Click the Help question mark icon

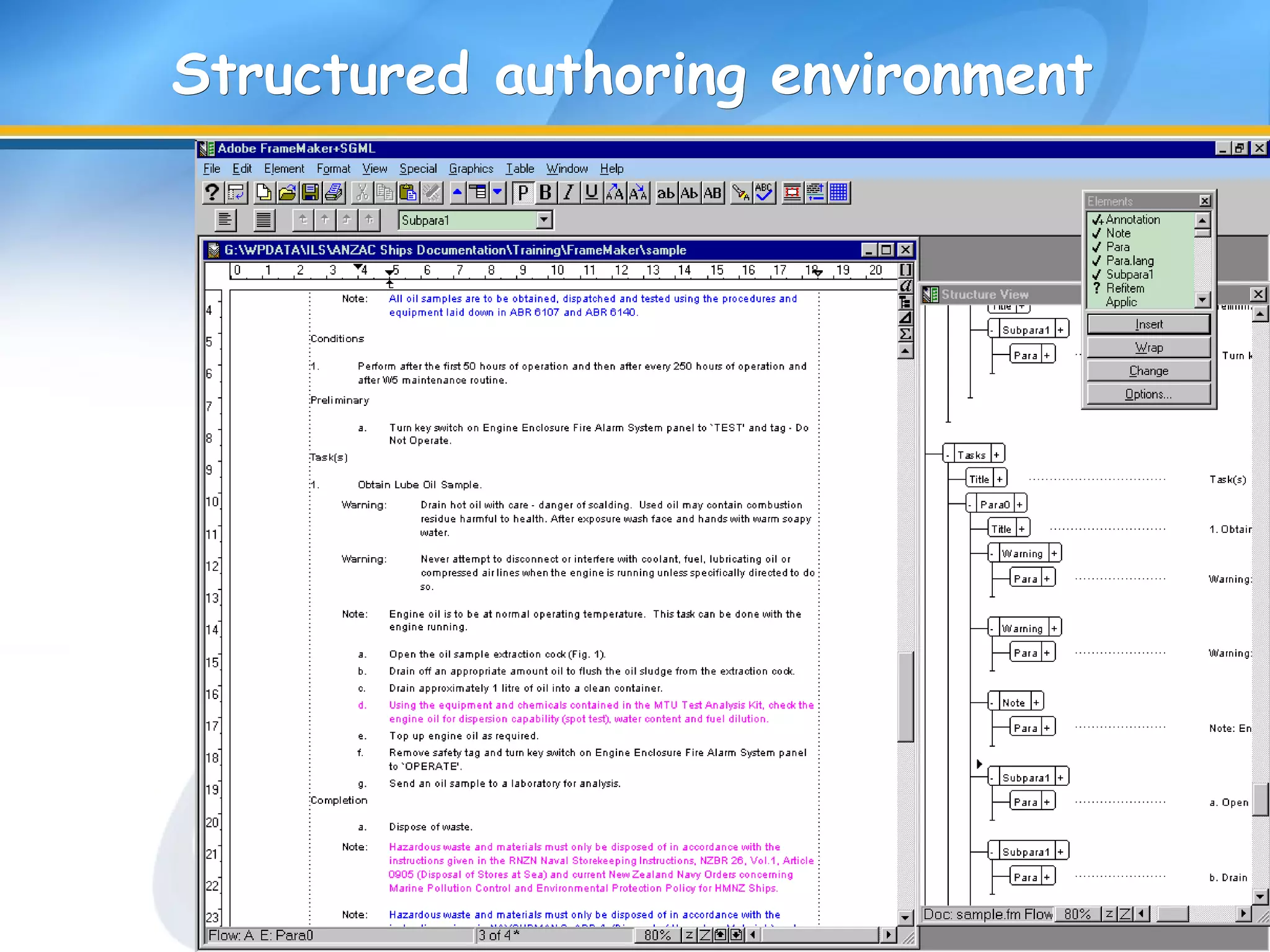point(212,193)
